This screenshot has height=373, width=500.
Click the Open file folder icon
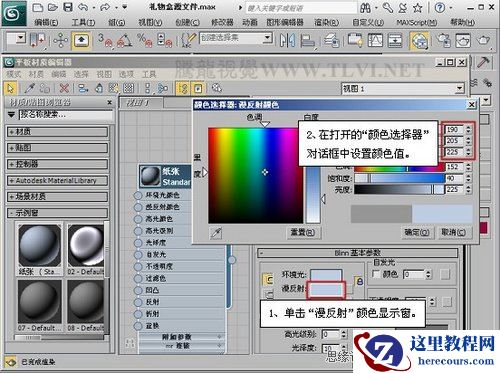(x=53, y=7)
